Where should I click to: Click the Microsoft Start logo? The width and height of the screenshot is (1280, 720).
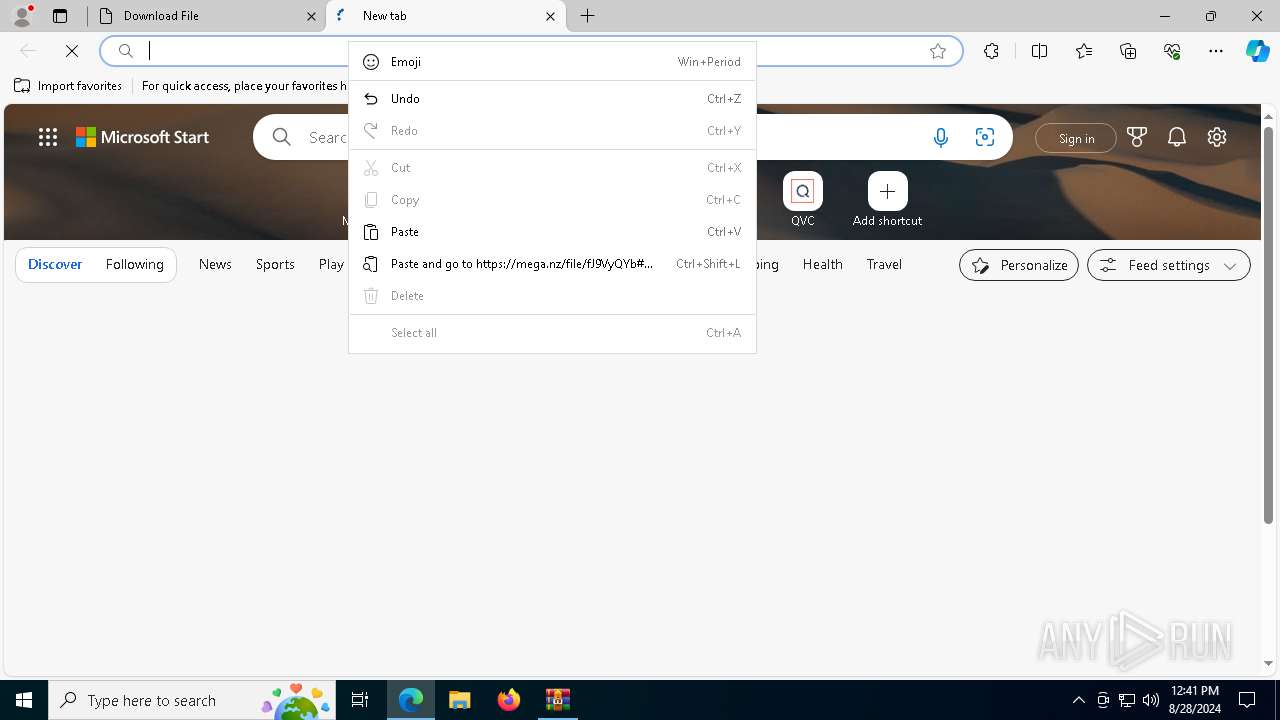143,137
